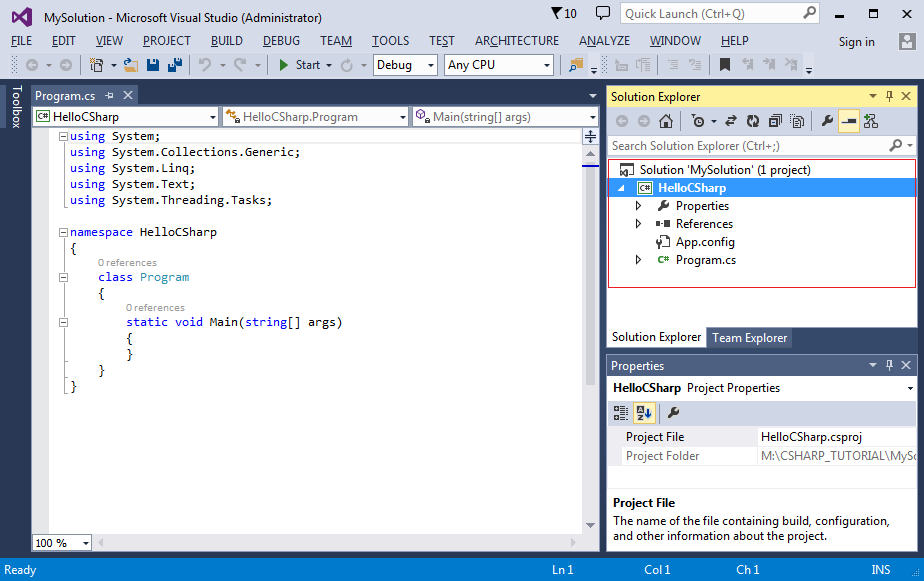Open the ARCHITECTURE menu
This screenshot has height=581, width=924.
click(x=517, y=41)
